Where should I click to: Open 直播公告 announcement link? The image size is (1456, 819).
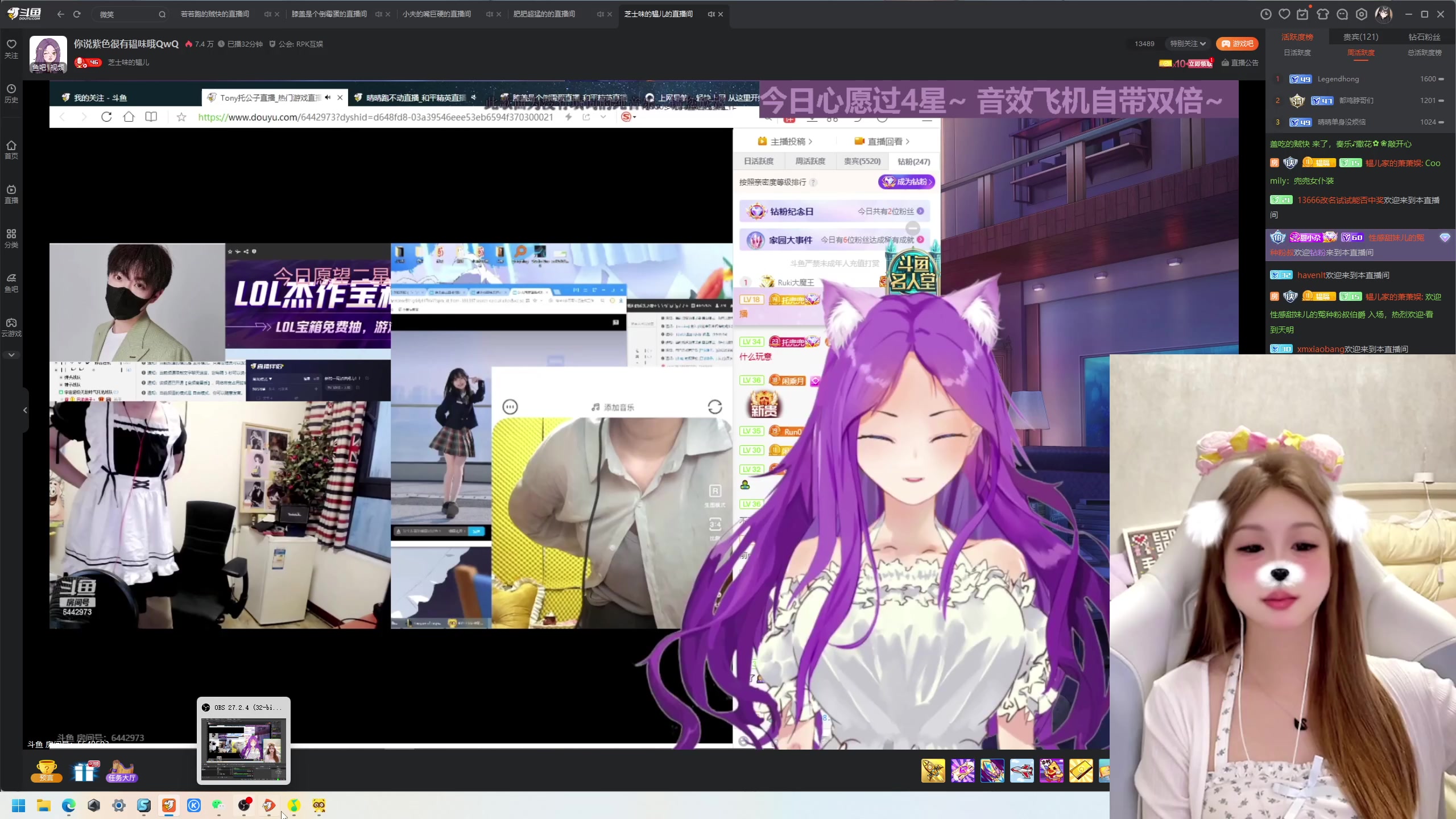pos(1240,63)
